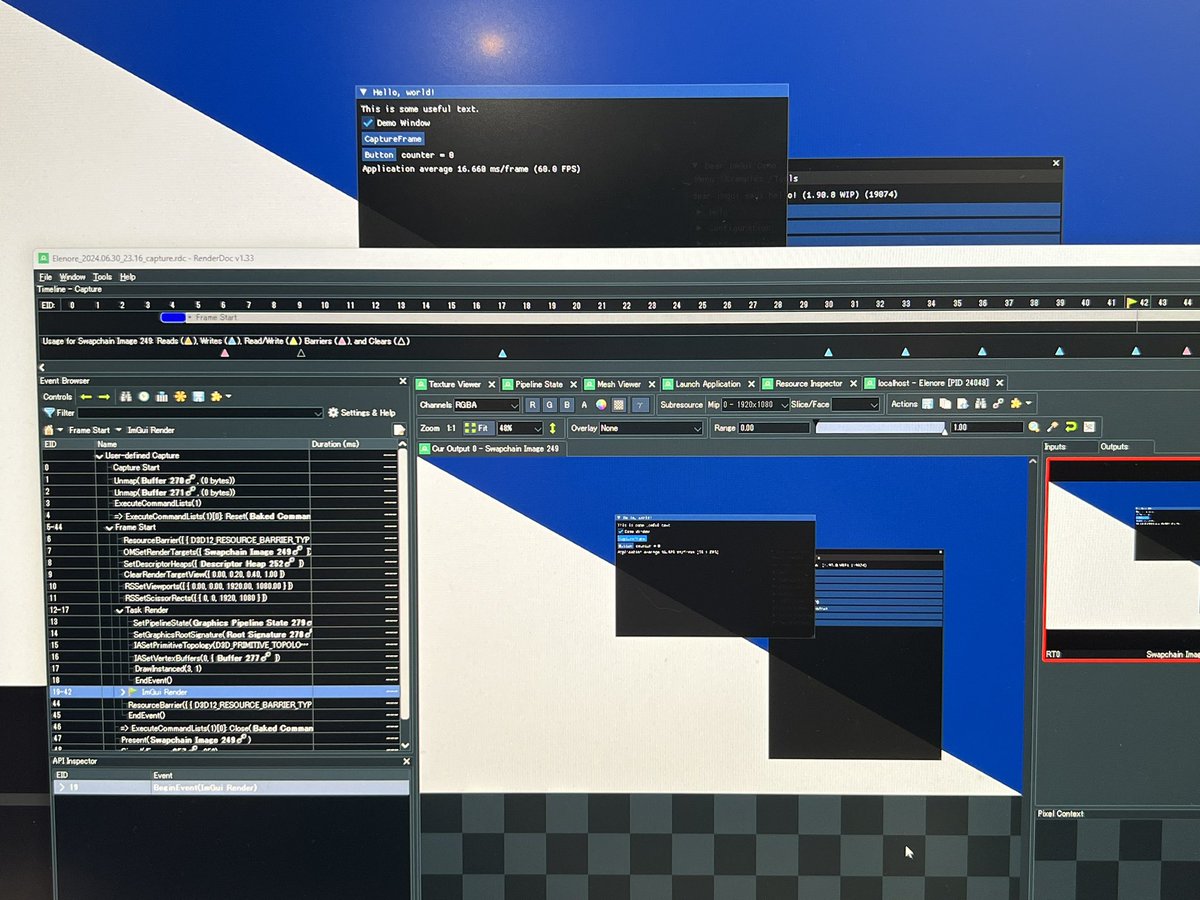Toggle the 1:1 zoom button
The image size is (1200, 900).
point(451,428)
